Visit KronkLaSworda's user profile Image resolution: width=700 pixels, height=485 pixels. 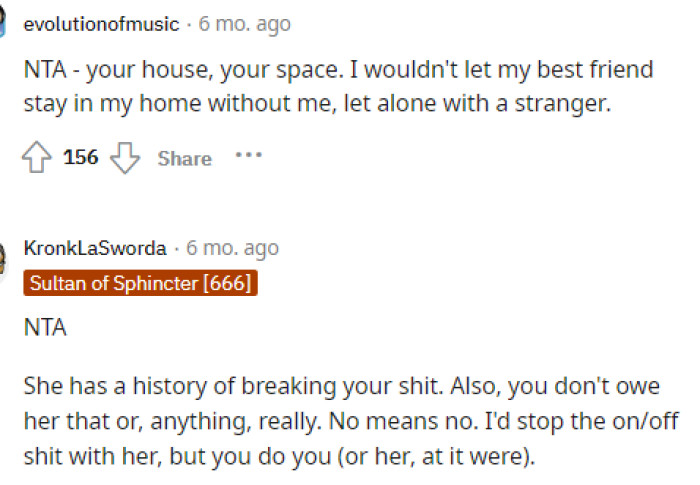click(95, 248)
